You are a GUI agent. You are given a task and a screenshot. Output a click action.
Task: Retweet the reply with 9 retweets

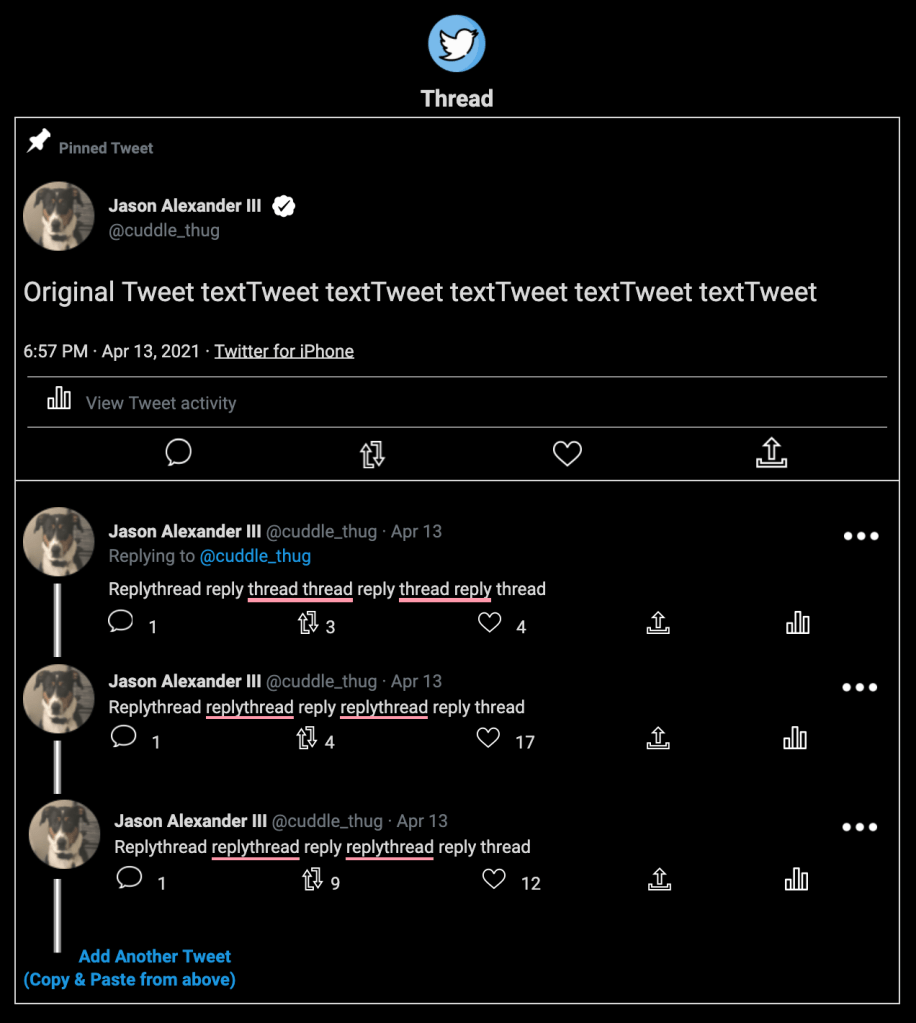click(312, 879)
